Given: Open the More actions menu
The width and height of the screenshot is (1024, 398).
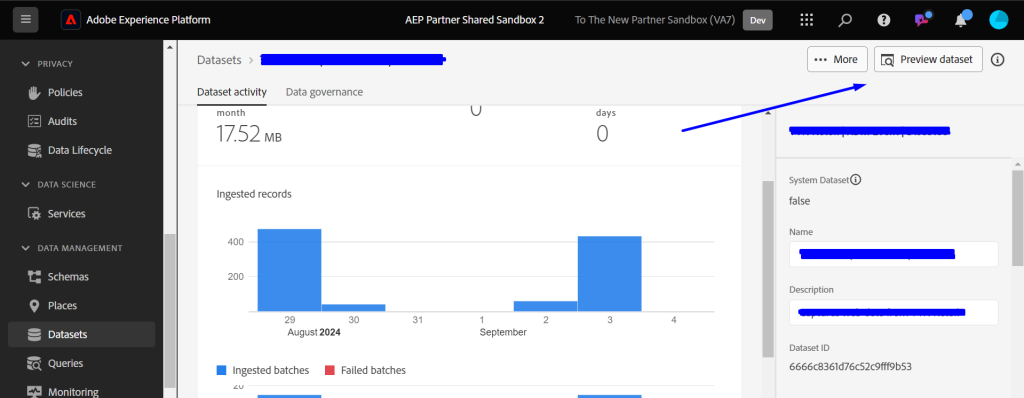Looking at the screenshot, I should click(x=837, y=59).
